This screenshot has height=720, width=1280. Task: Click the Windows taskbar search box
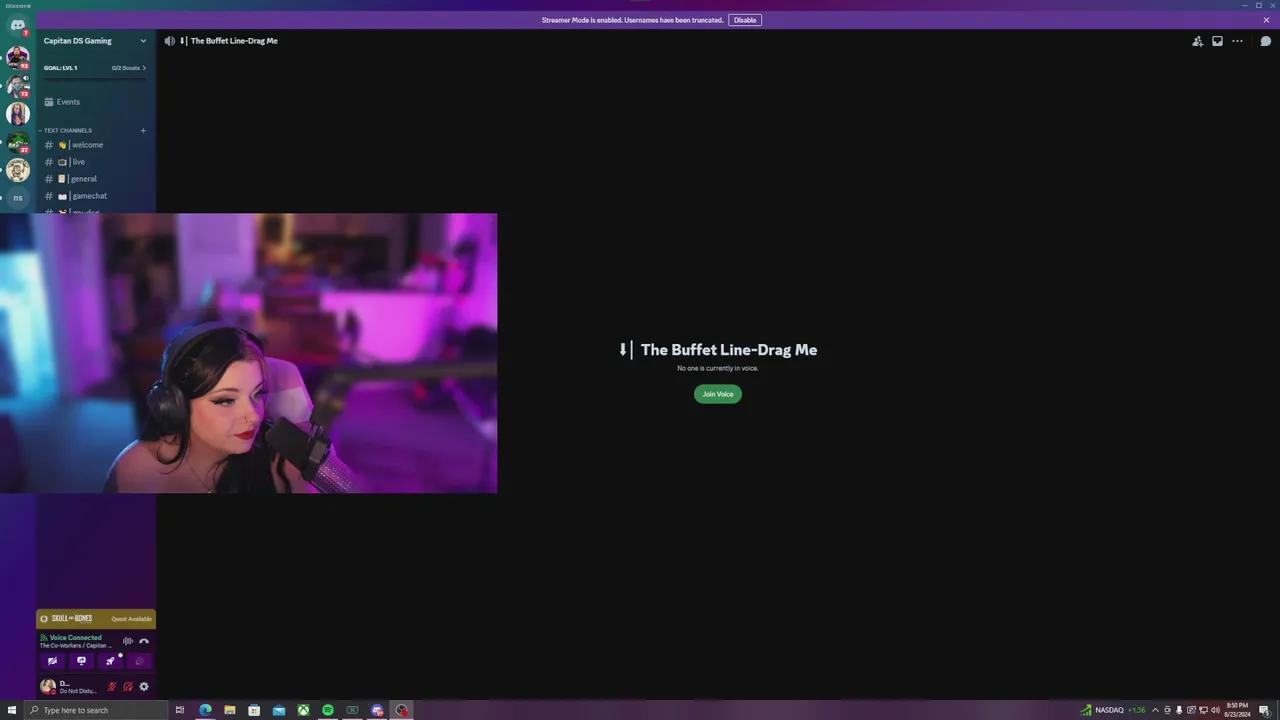(x=94, y=710)
